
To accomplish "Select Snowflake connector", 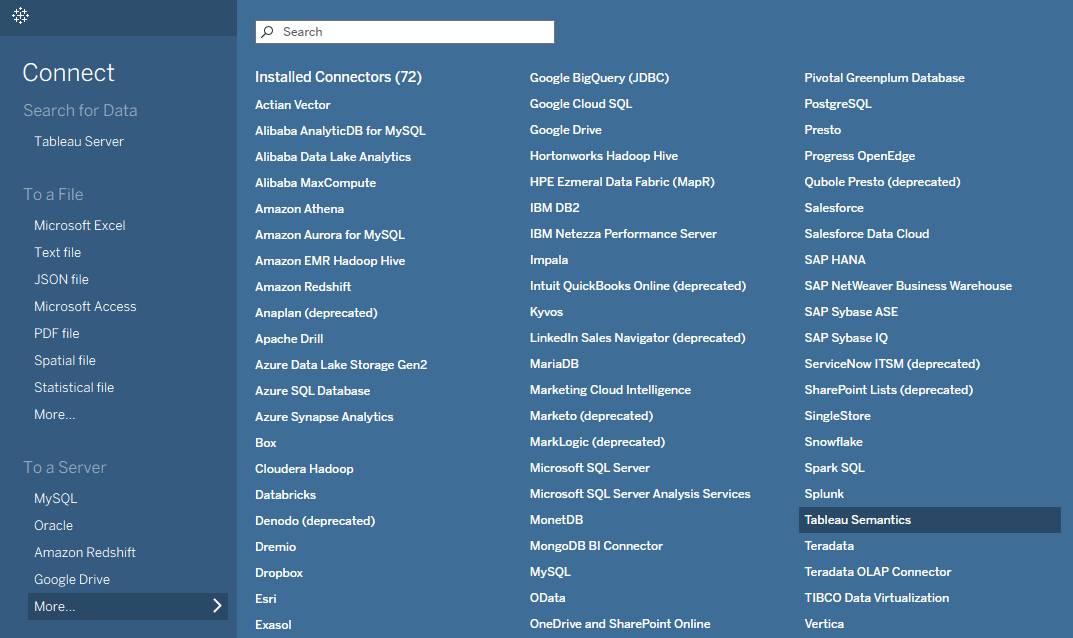I will 833,442.
